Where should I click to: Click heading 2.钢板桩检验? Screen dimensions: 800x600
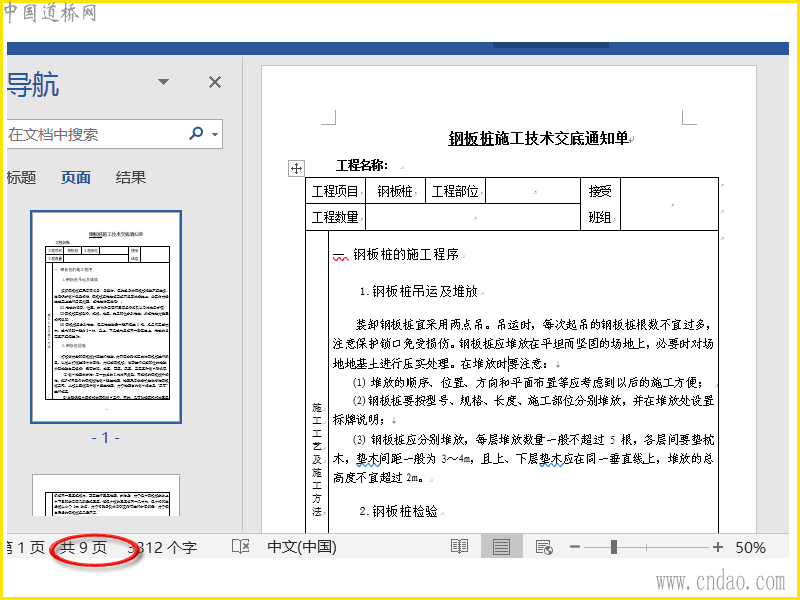click(x=398, y=511)
